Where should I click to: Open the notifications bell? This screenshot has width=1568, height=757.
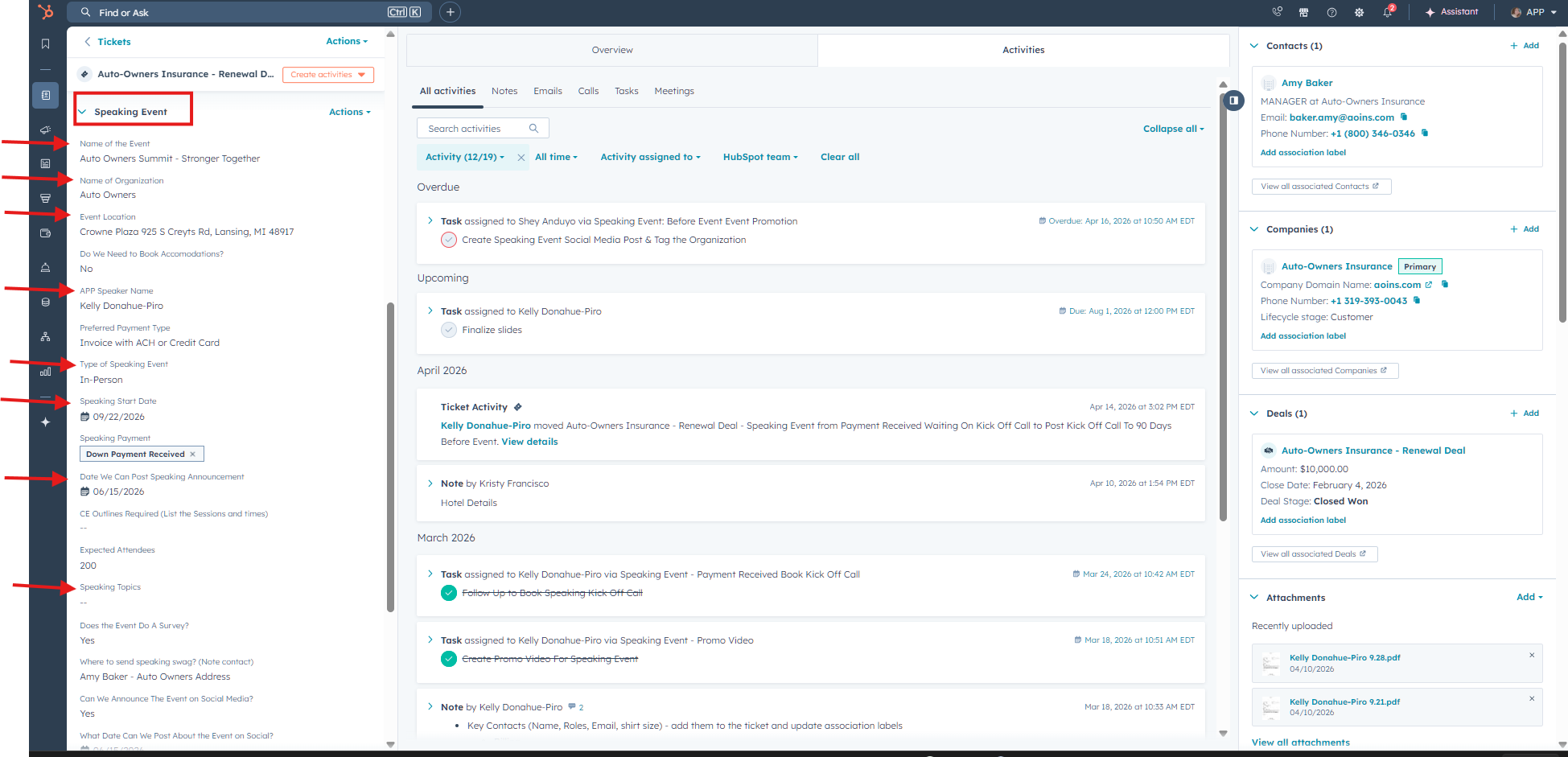pyautogui.click(x=1387, y=13)
